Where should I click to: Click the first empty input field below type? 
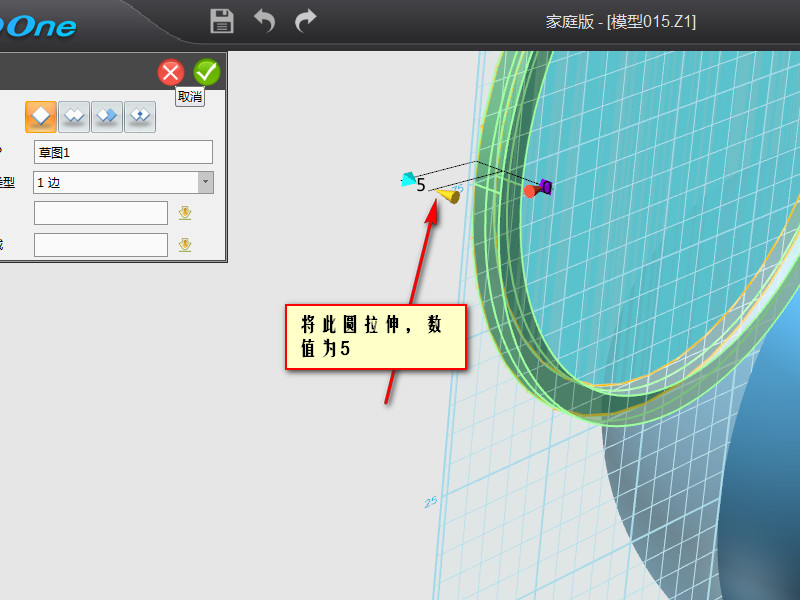[100, 213]
